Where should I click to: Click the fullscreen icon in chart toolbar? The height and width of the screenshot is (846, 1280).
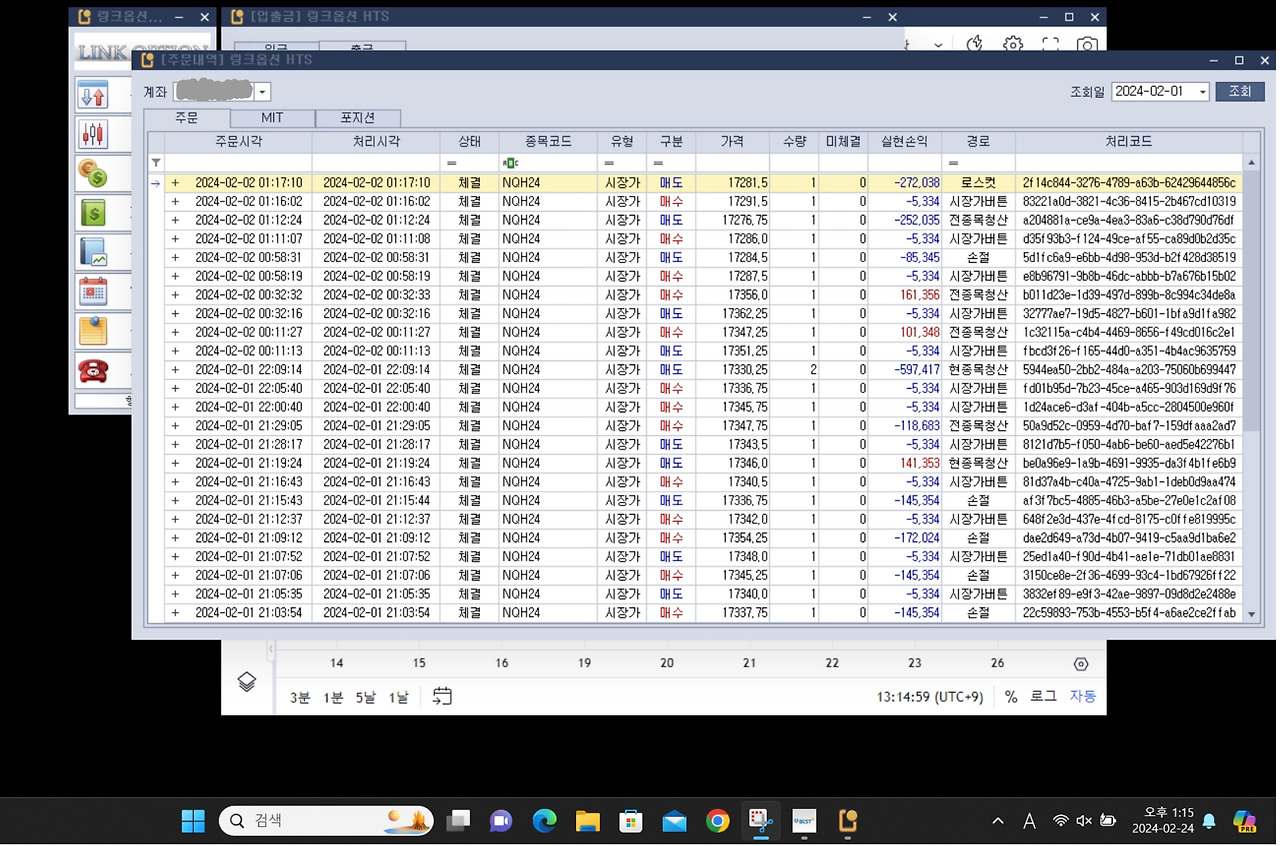coord(1050,44)
